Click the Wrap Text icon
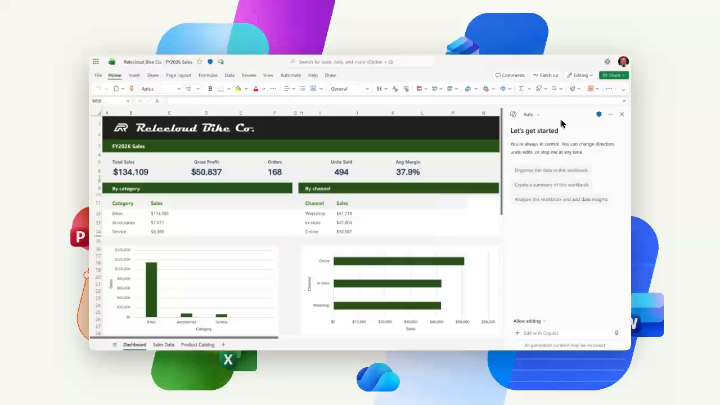The image size is (720, 405). [302, 89]
